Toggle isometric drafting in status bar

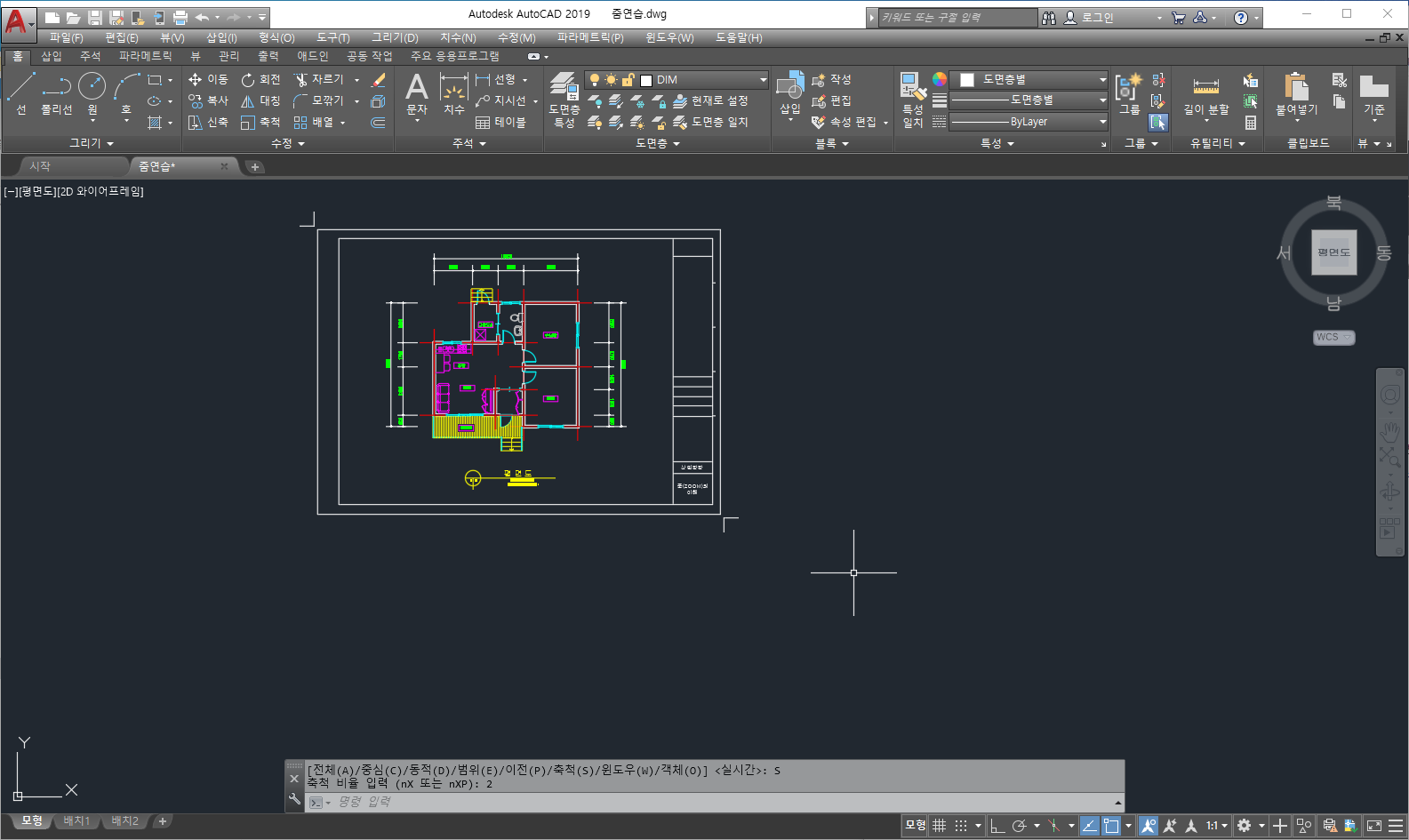[1054, 826]
